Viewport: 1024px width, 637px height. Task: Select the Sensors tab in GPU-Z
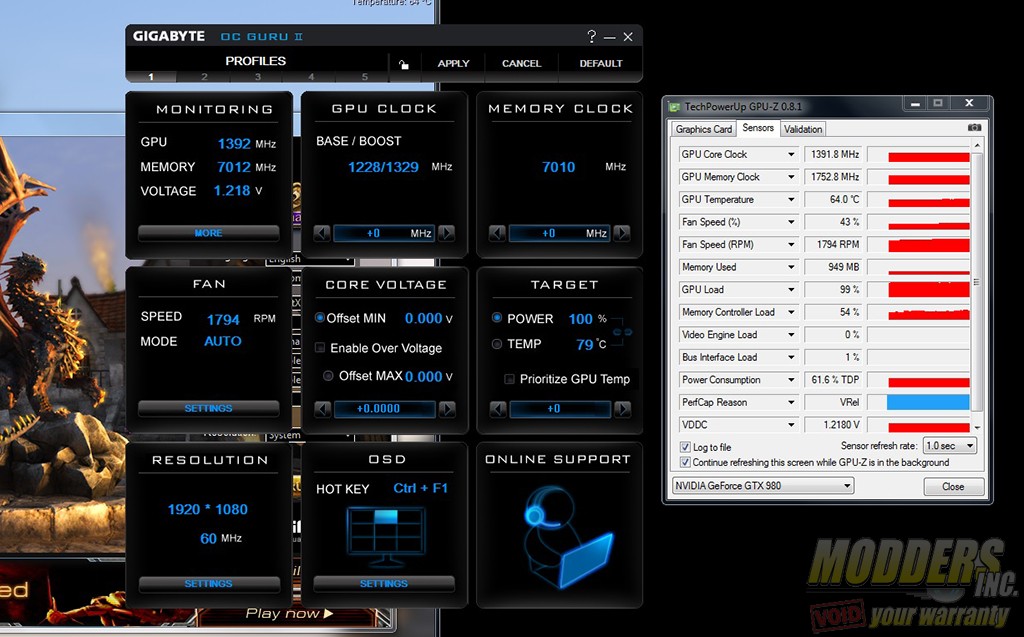[x=758, y=128]
